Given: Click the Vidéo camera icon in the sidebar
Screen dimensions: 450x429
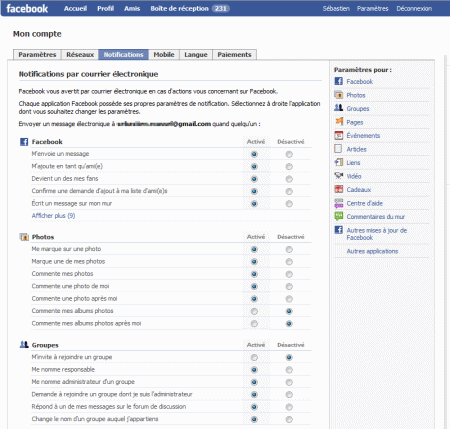Looking at the screenshot, I should point(339,176).
